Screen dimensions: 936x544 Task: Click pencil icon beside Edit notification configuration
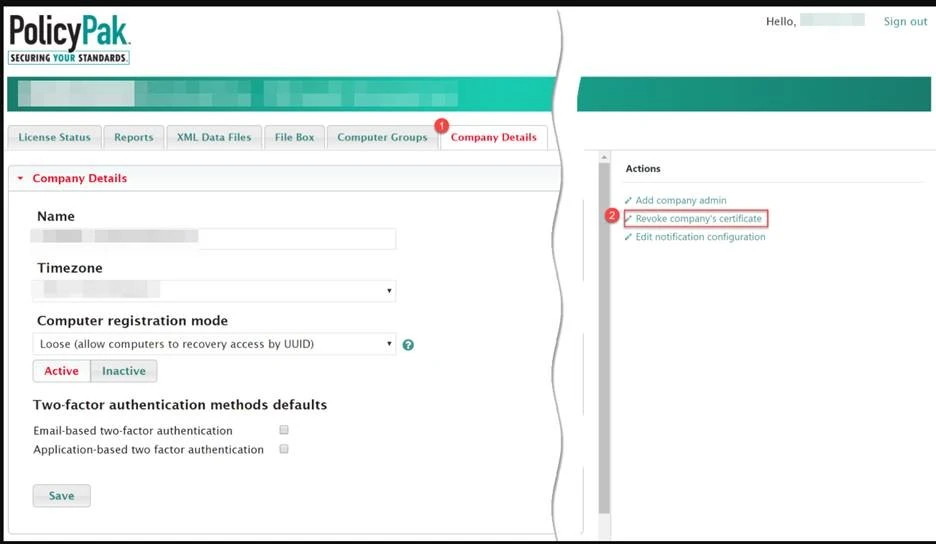click(628, 237)
